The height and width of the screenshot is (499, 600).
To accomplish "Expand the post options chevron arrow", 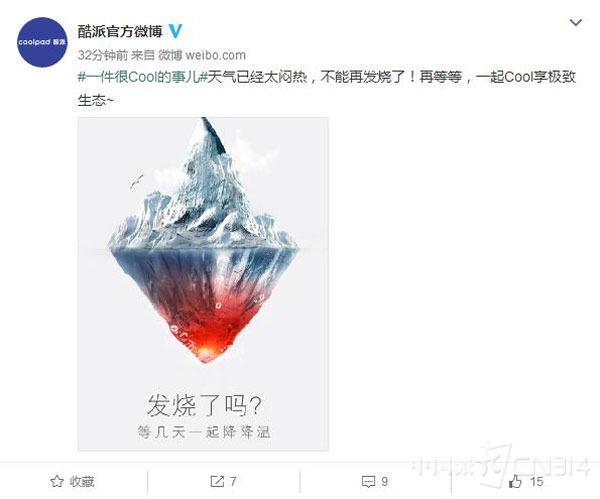I will click(x=576, y=23).
